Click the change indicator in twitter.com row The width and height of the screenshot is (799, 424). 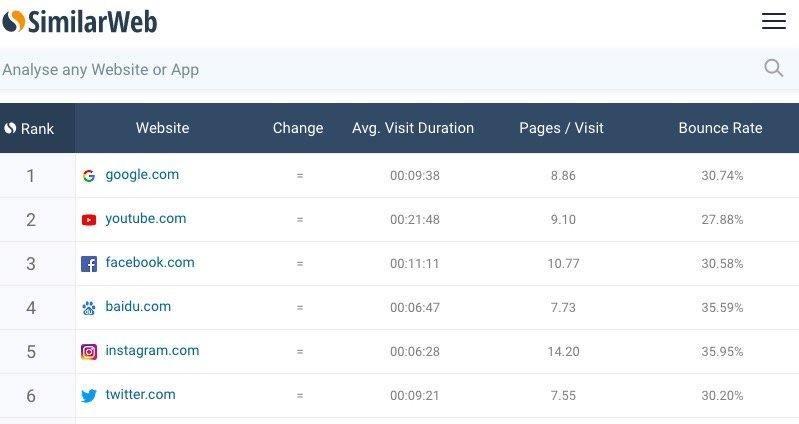tap(300, 395)
